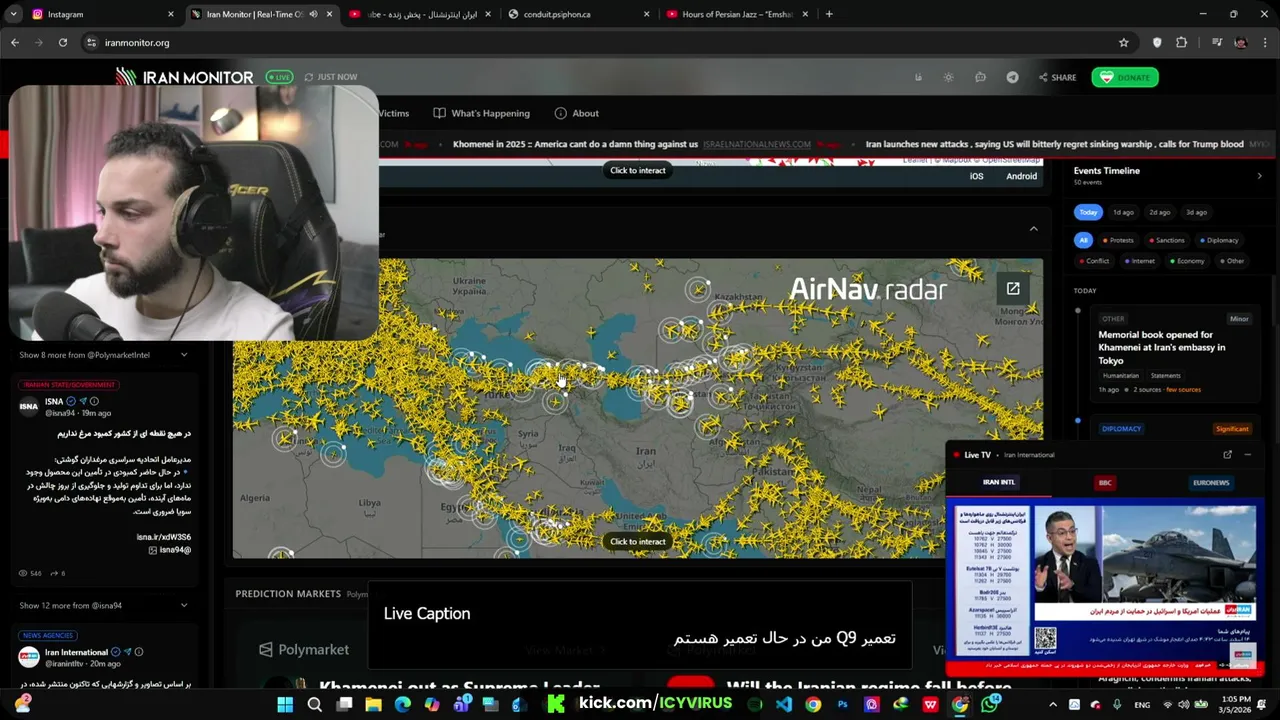Pop out the Live TV player icon

click(1227, 455)
